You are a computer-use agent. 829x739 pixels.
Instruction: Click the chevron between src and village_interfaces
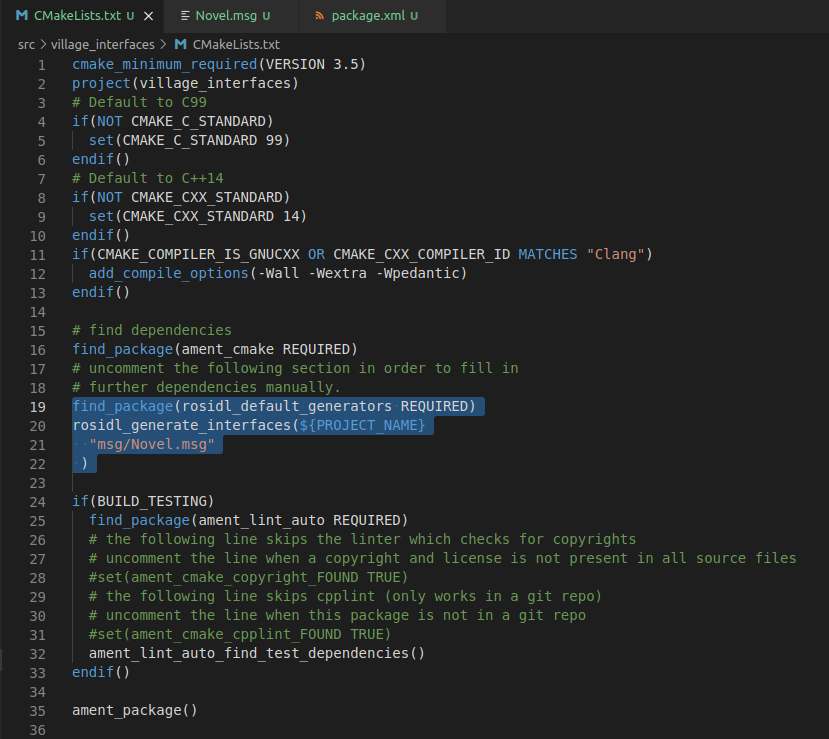click(42, 45)
